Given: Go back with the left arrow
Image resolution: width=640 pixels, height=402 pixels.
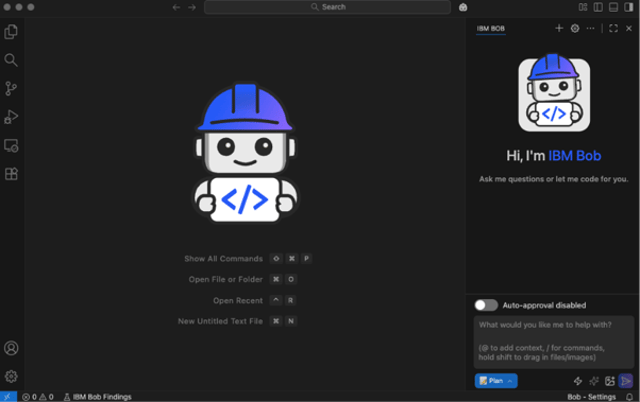Looking at the screenshot, I should pyautogui.click(x=176, y=7).
